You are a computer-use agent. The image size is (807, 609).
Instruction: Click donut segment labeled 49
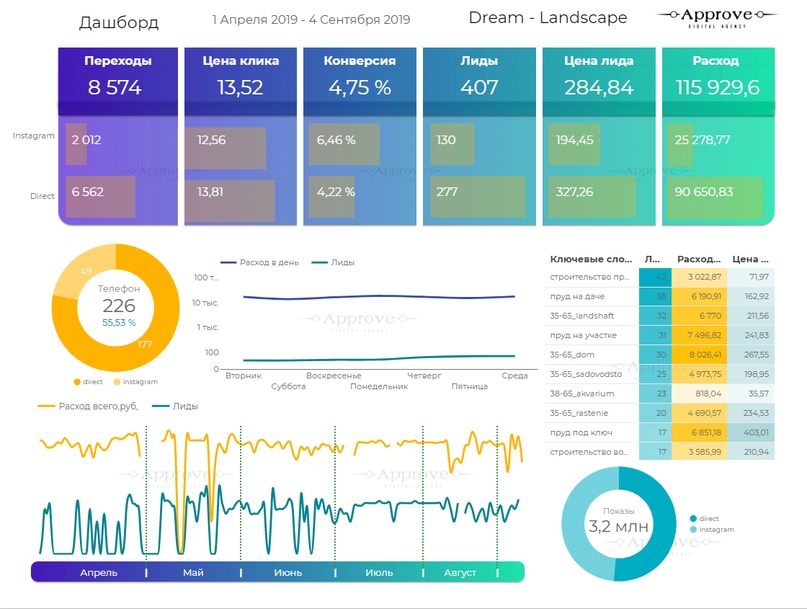(x=86, y=271)
